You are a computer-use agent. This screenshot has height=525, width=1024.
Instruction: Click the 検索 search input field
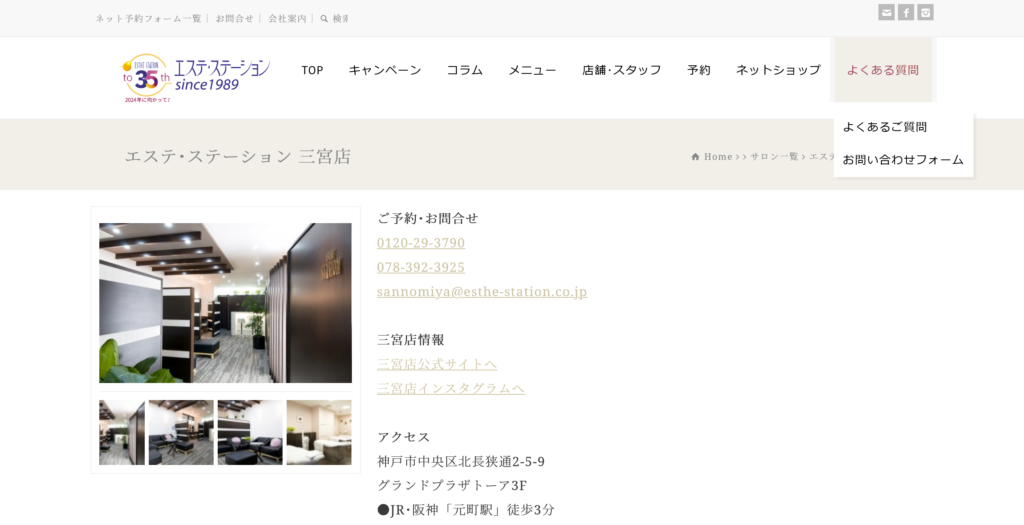(340, 19)
